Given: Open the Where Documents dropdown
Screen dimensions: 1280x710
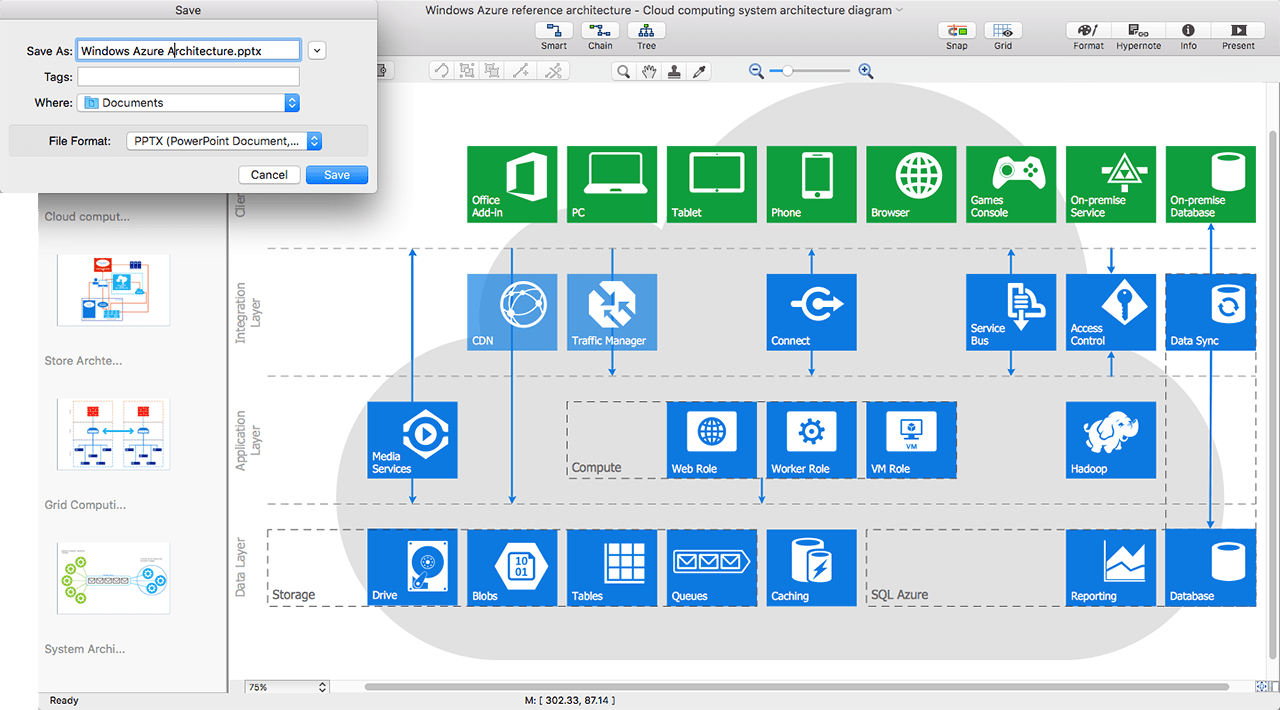Looking at the screenshot, I should tap(188, 102).
